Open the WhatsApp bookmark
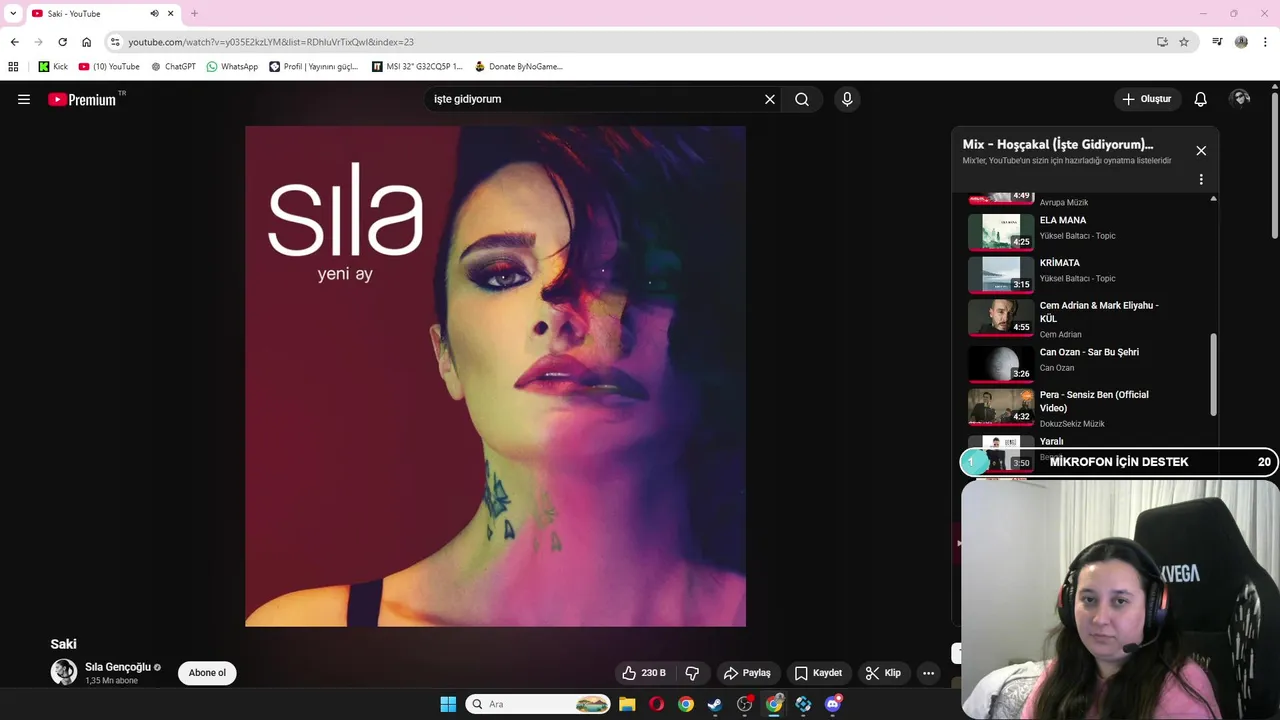The width and height of the screenshot is (1280, 720). [232, 67]
